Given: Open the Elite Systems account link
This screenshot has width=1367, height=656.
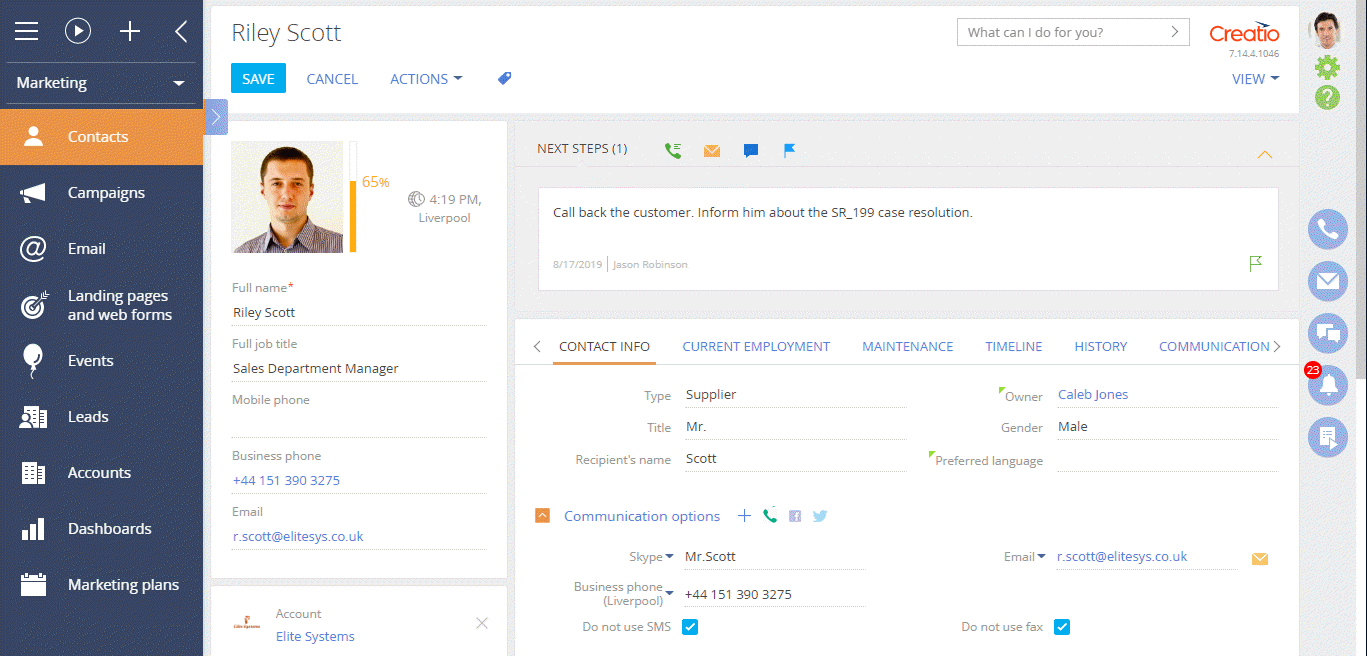Looking at the screenshot, I should tap(314, 635).
